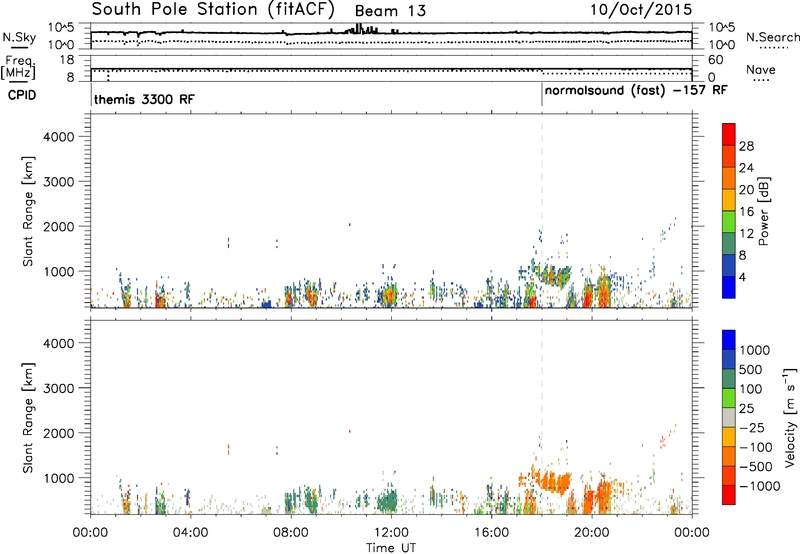This screenshot has width=800, height=554.
Task: Click the 'Beam 13' label
Action: [x=390, y=11]
